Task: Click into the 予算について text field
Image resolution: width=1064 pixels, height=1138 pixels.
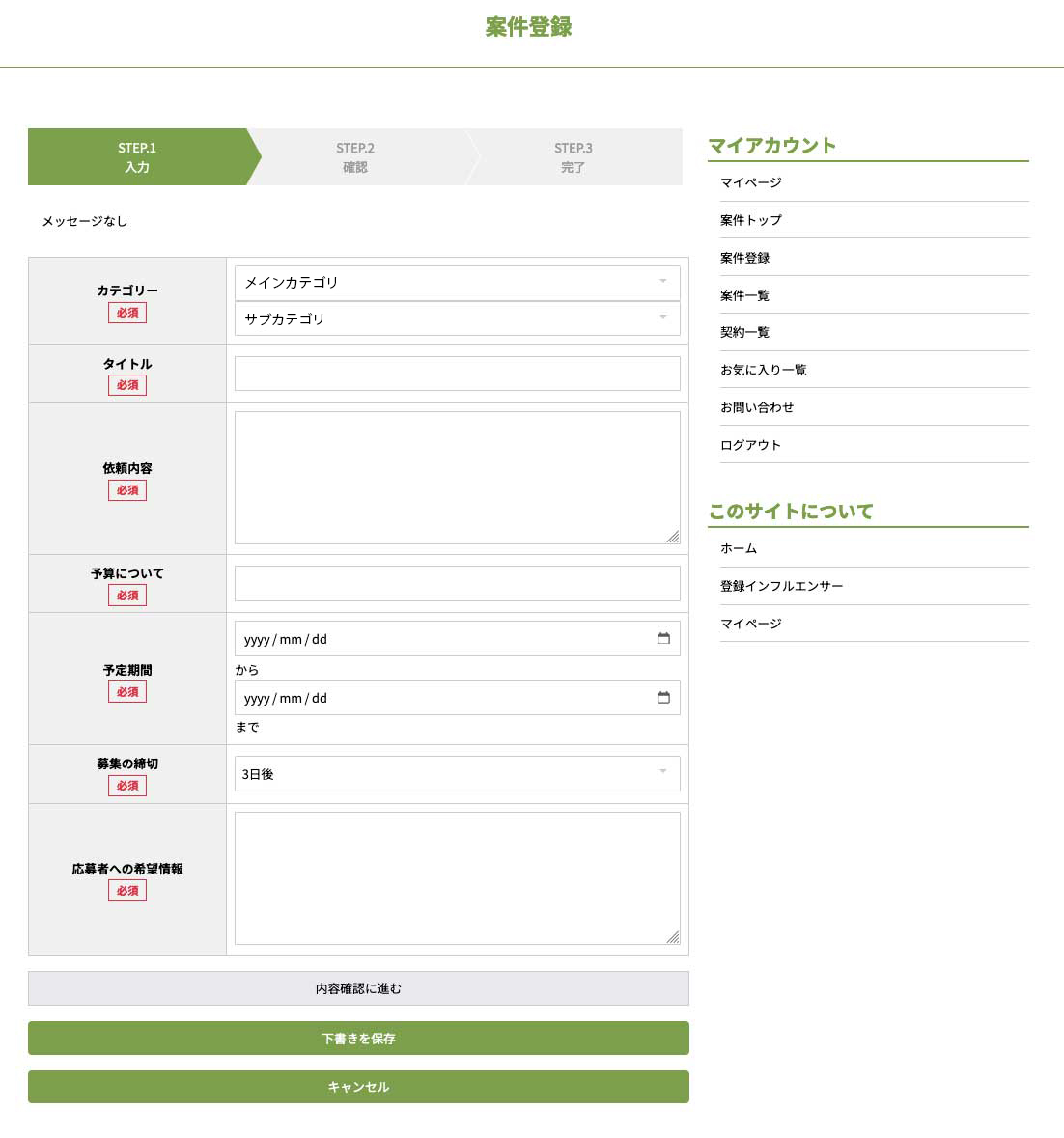Action: coord(457,584)
